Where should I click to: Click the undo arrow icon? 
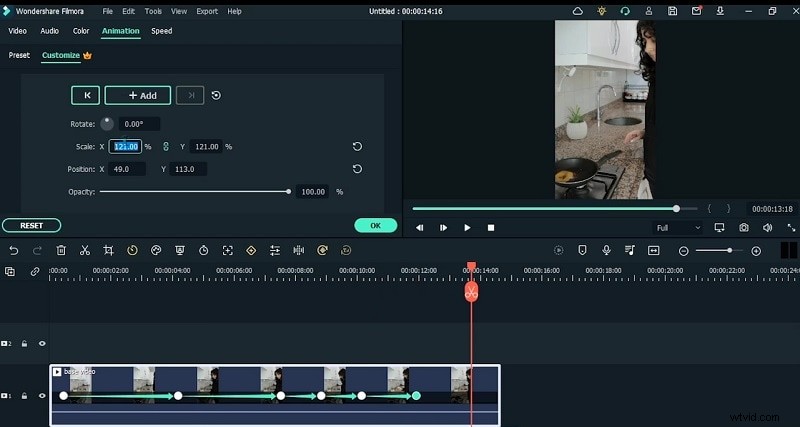pos(14,250)
